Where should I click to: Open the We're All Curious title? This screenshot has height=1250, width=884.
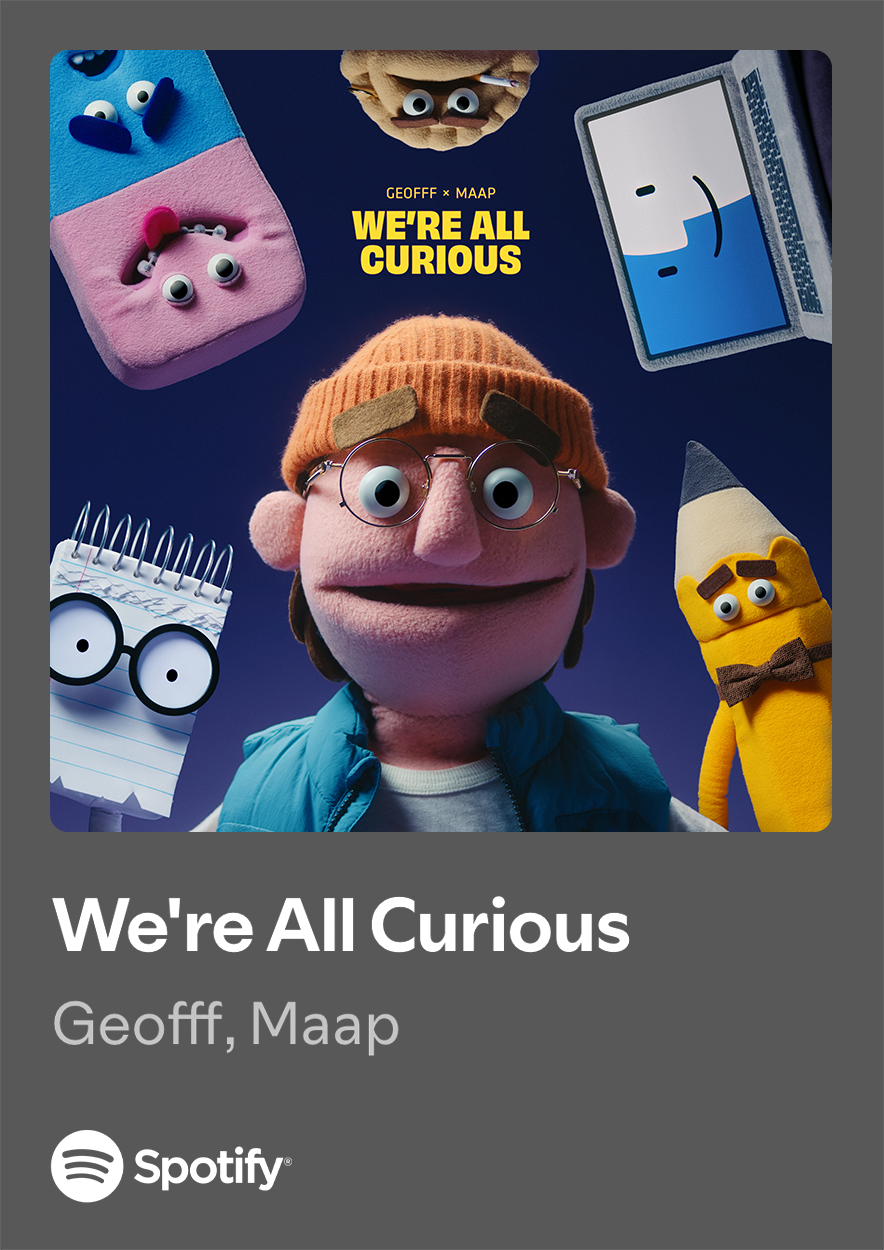click(342, 925)
